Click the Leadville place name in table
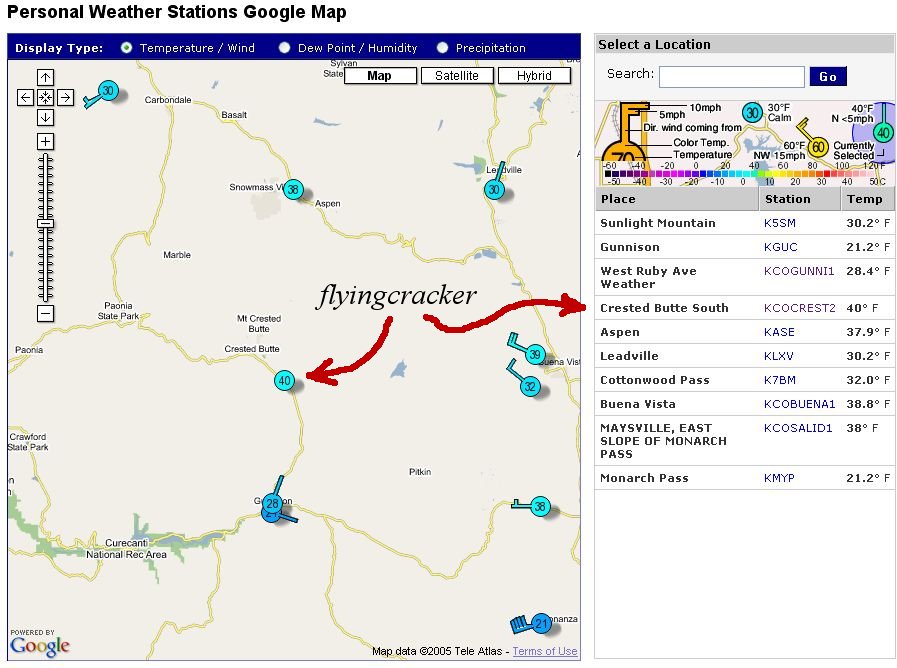 pyautogui.click(x=629, y=356)
